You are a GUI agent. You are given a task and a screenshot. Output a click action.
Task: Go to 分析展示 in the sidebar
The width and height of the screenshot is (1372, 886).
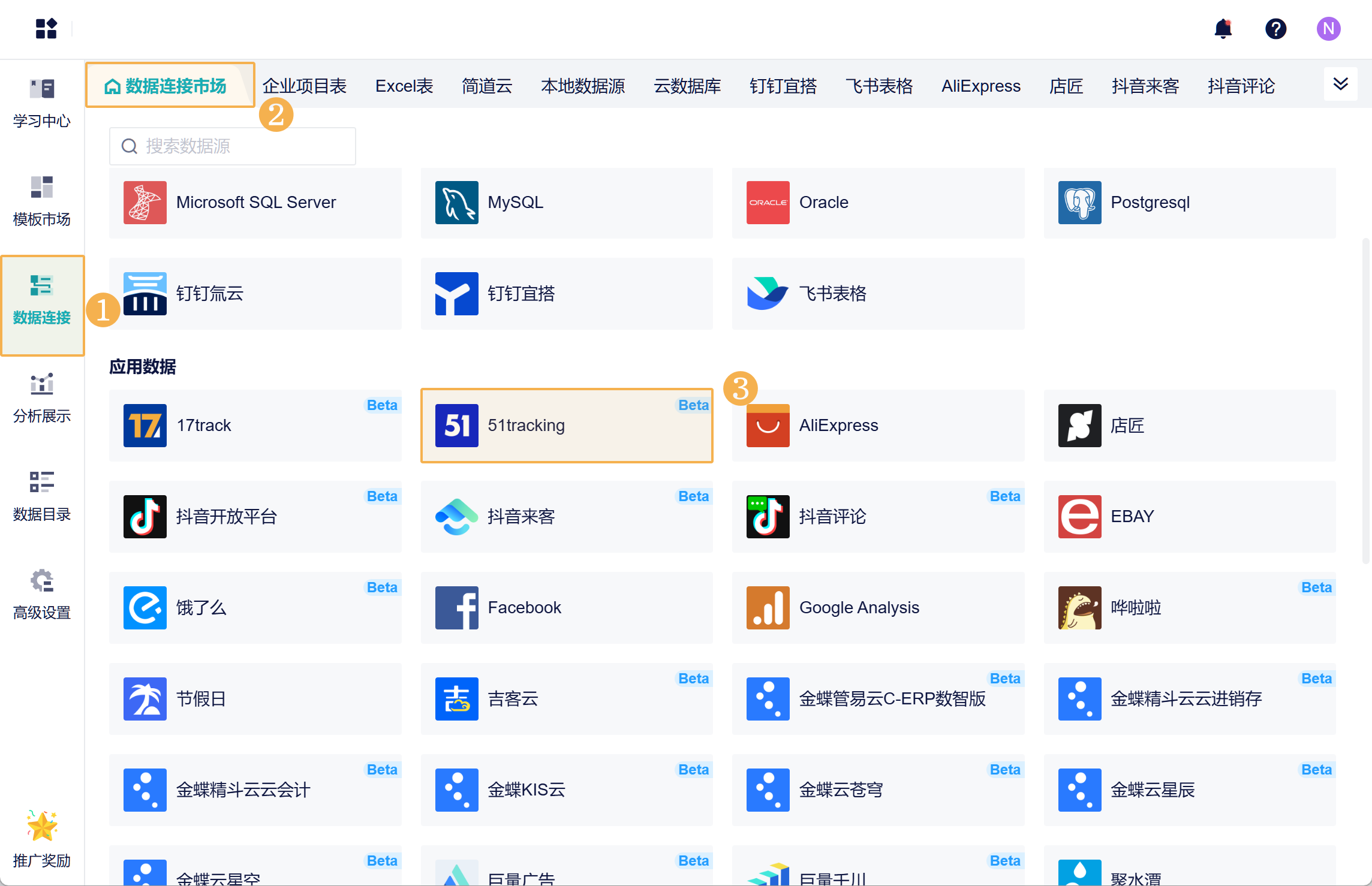(42, 398)
